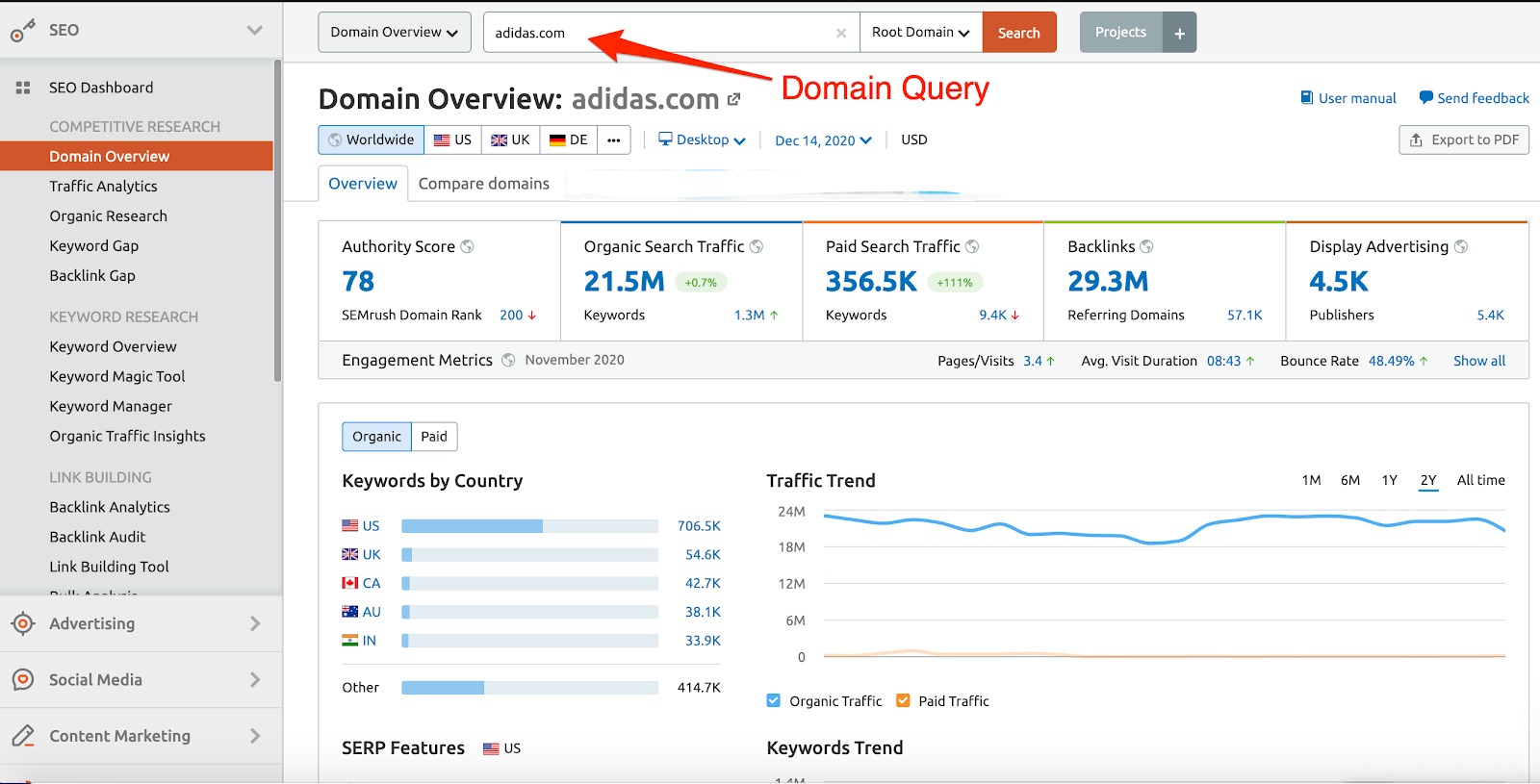Select the Overview tab
The width and height of the screenshot is (1540, 784).
point(363,184)
